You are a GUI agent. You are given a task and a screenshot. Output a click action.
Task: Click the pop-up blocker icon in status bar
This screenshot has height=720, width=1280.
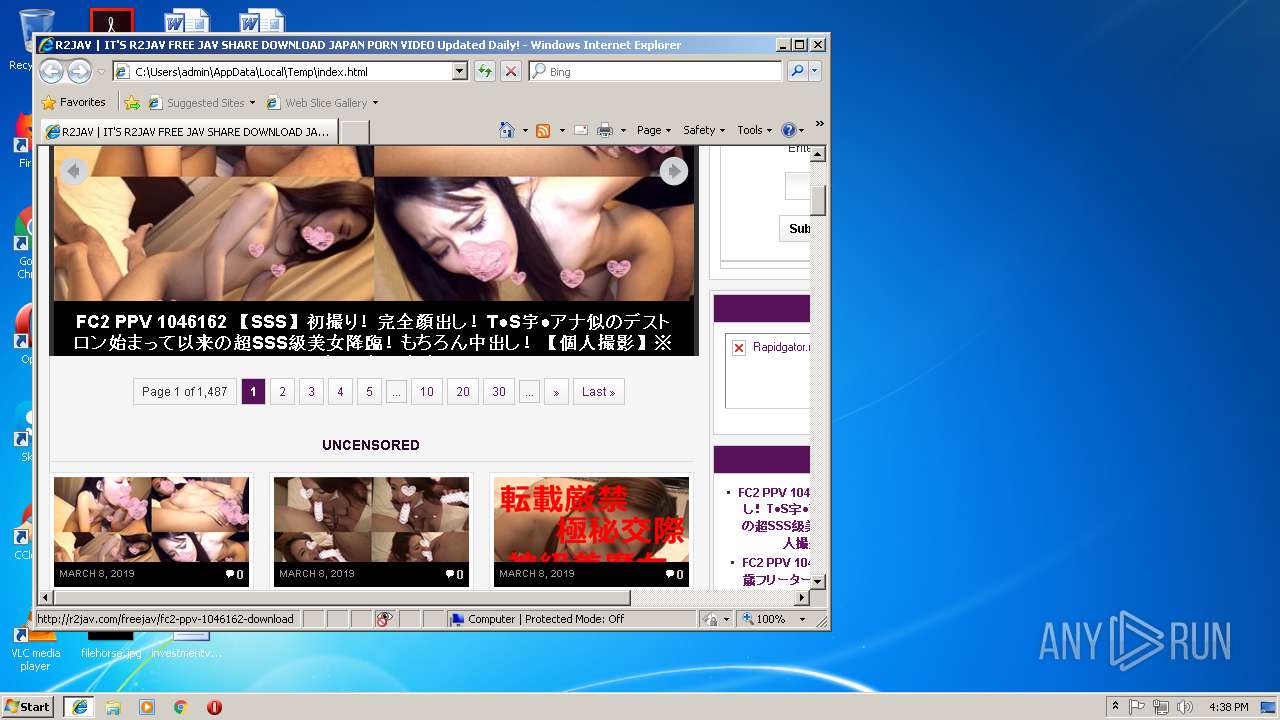[x=385, y=619]
